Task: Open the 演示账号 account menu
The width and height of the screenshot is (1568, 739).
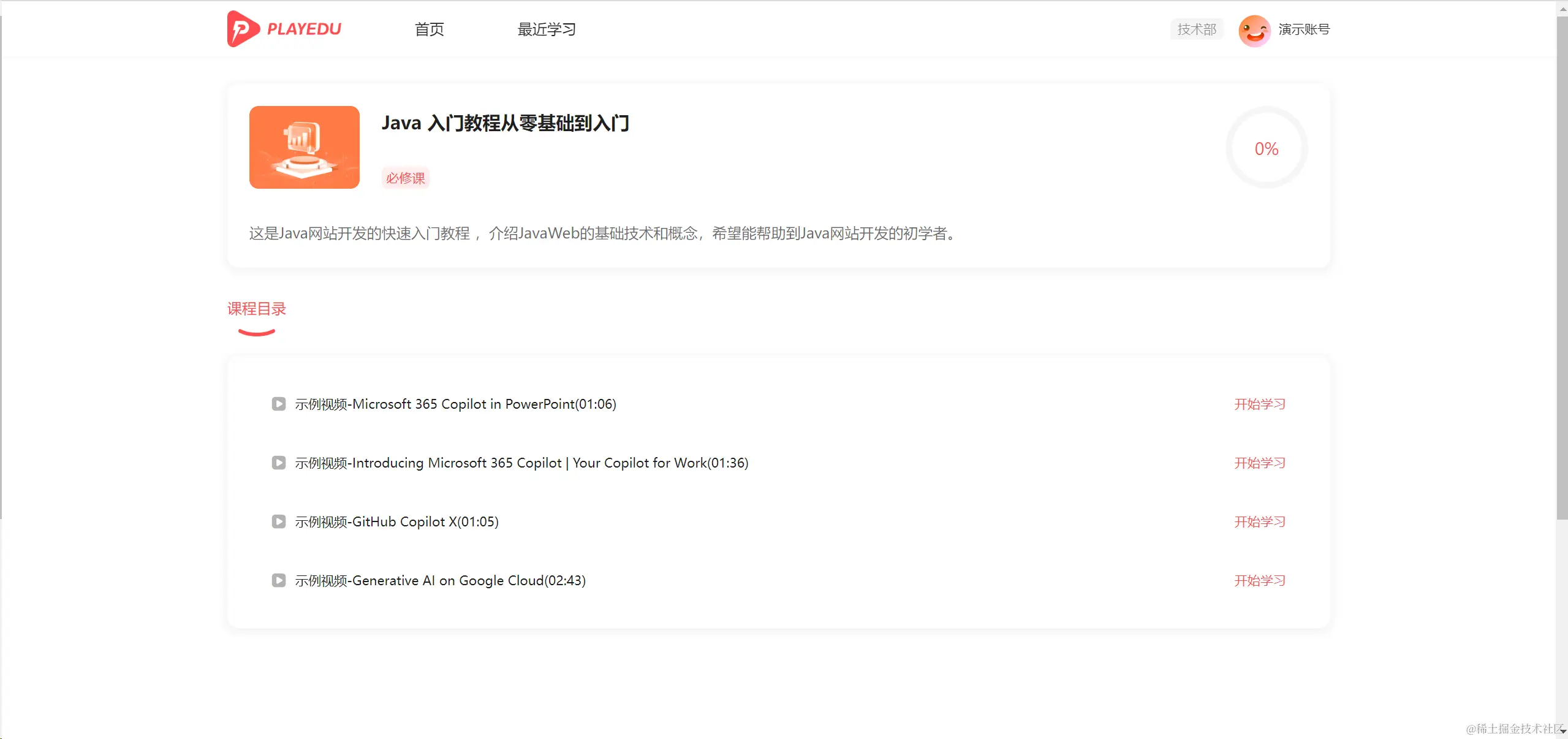Action: pyautogui.click(x=1303, y=29)
